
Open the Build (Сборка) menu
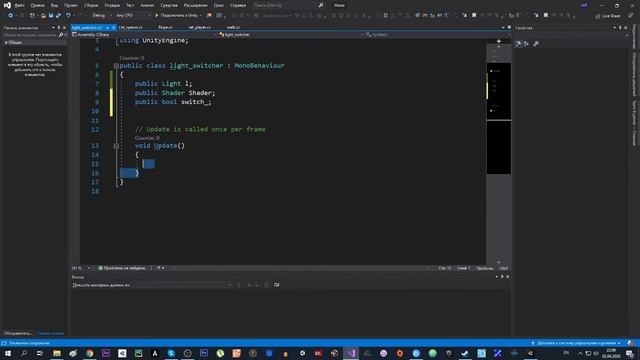91,5
